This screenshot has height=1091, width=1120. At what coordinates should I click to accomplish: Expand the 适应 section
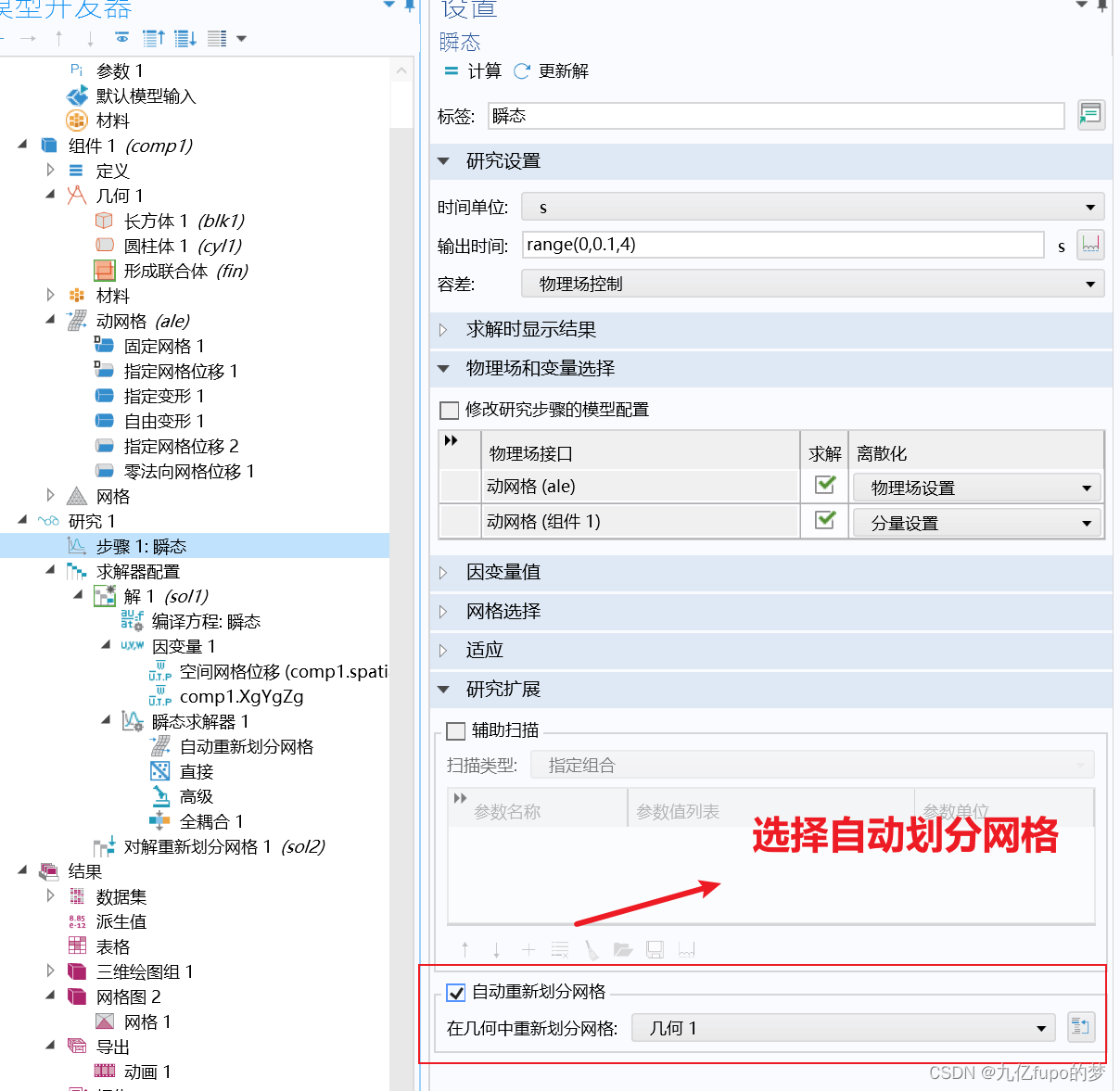click(443, 650)
